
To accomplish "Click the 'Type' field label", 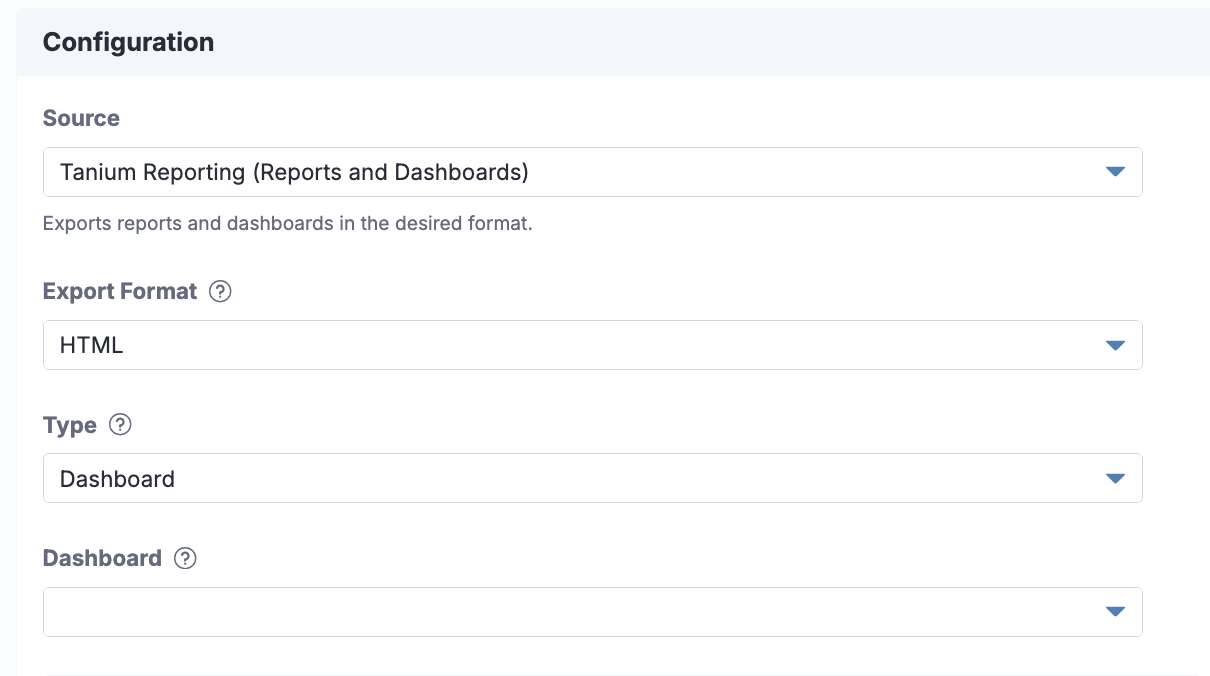I will pos(70,425).
